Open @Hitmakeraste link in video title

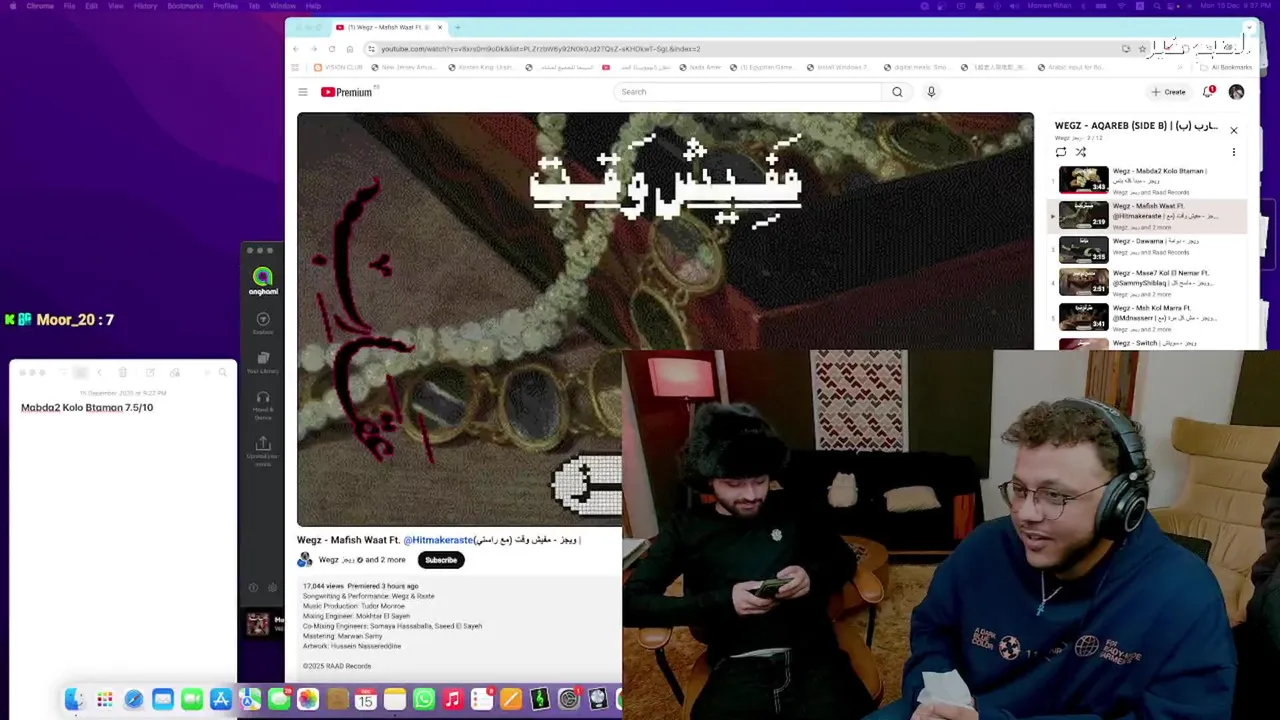coord(438,540)
